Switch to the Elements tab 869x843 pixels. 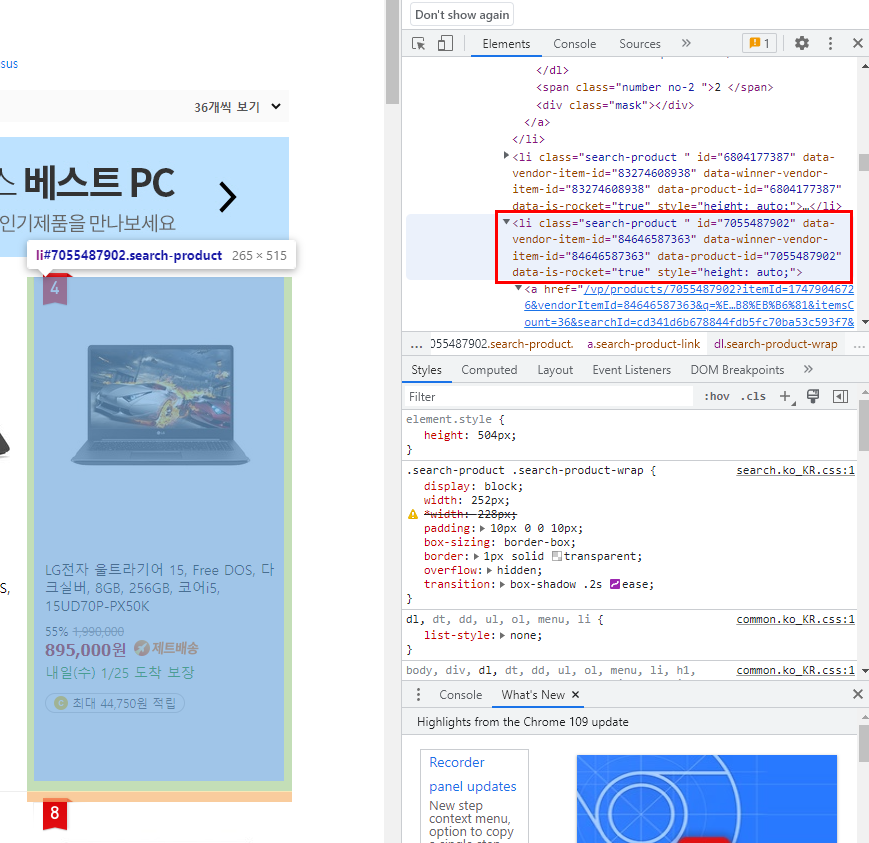(506, 44)
